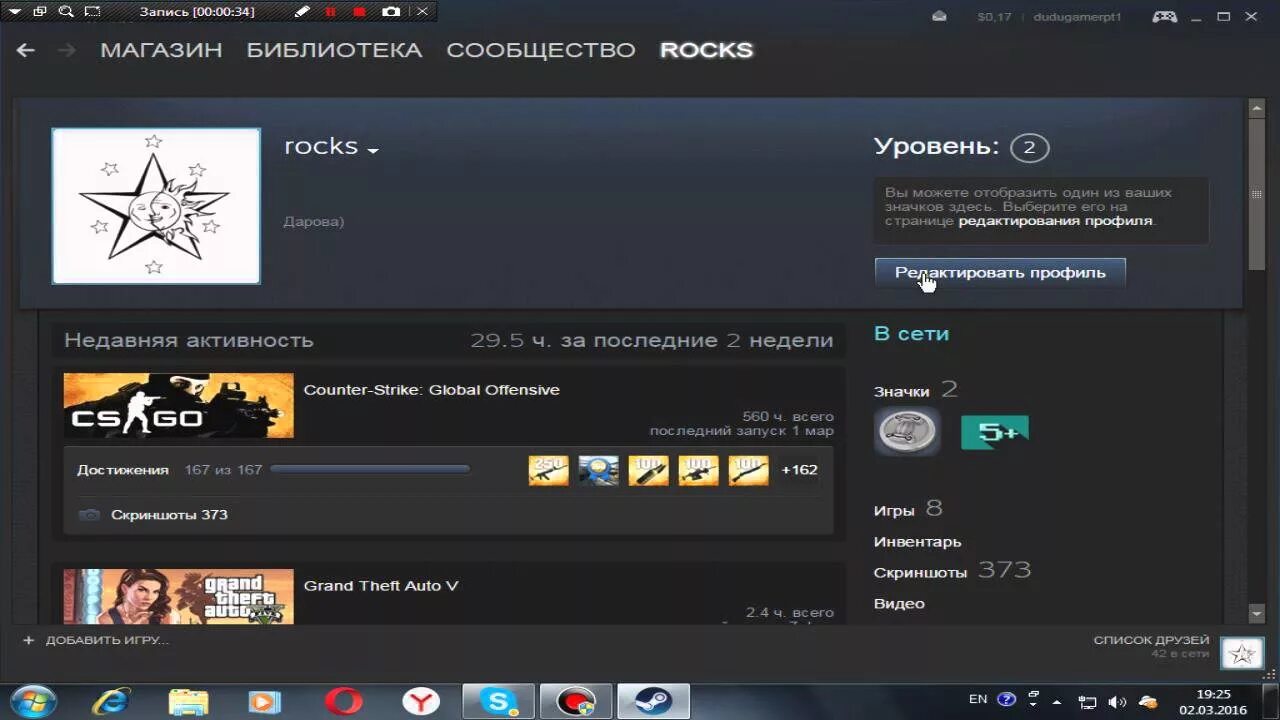
Task: View the 350 rifle achievement icon
Action: pyautogui.click(x=548, y=469)
